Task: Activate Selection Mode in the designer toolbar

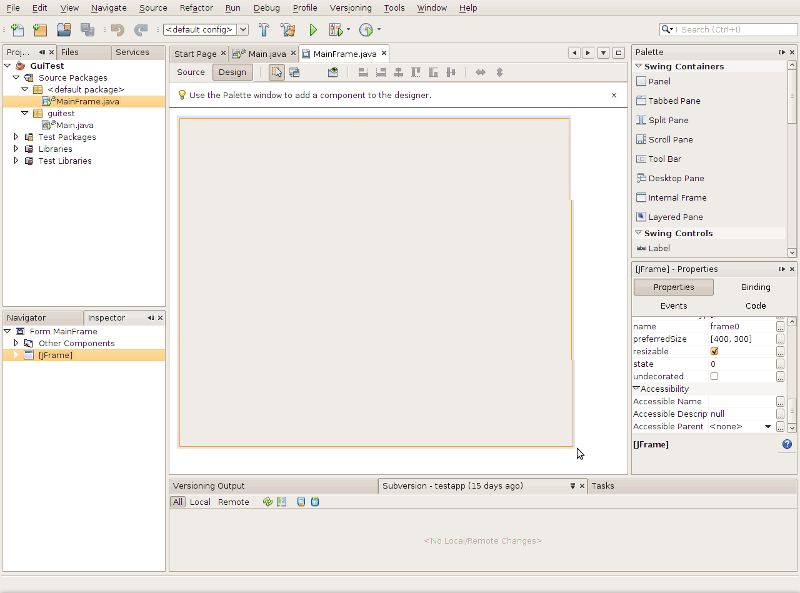Action: click(x=277, y=72)
